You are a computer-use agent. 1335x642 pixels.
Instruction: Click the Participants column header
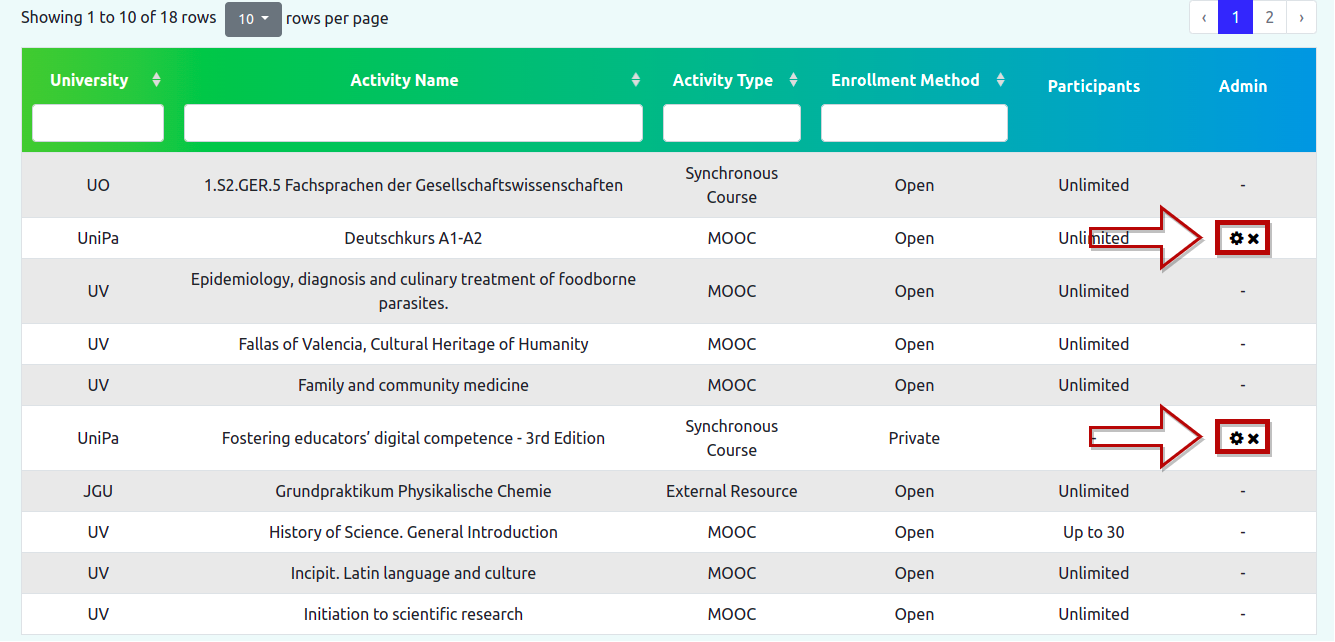coord(1094,86)
